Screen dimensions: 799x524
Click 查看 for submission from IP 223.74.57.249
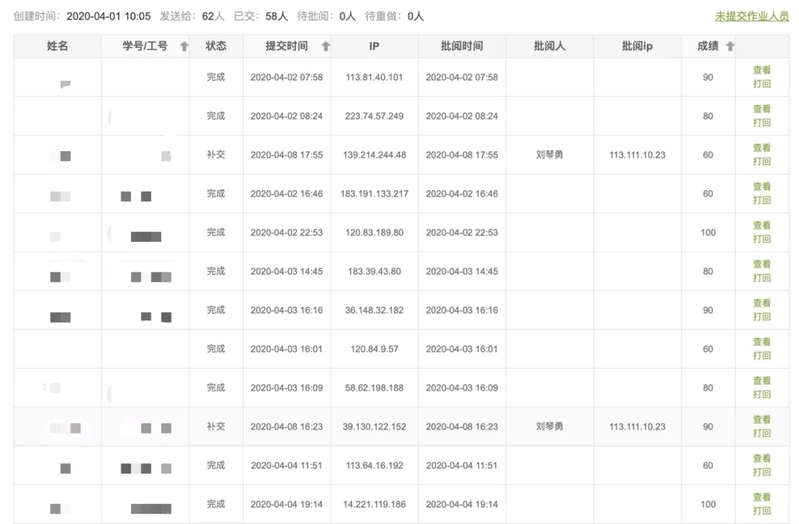point(761,109)
